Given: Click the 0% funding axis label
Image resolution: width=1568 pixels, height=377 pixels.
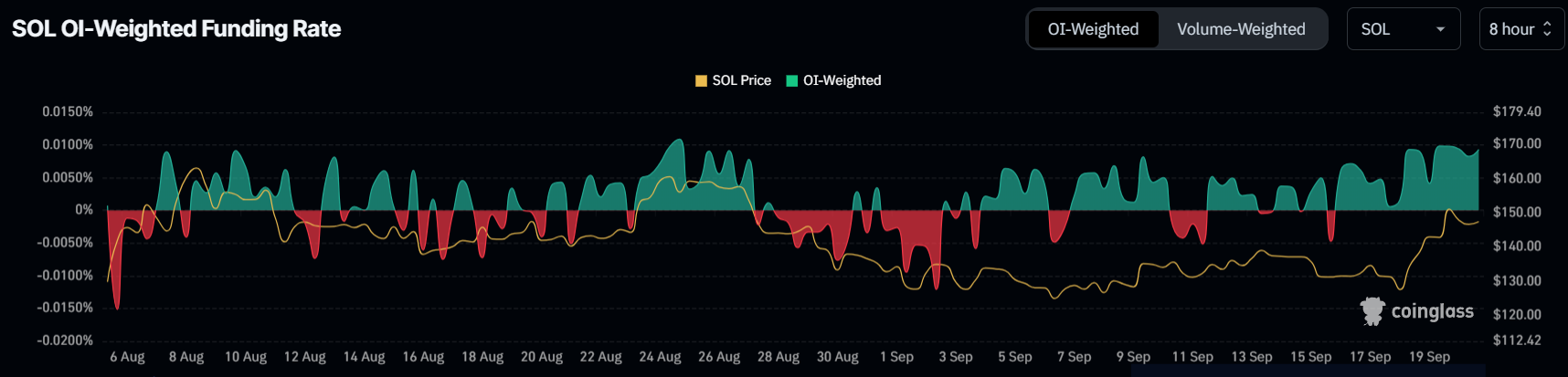Looking at the screenshot, I should pos(84,210).
